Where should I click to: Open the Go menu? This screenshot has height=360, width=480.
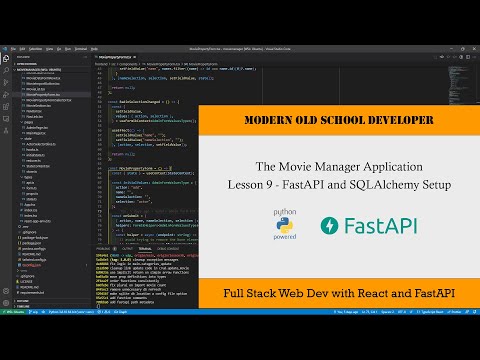(59, 49)
